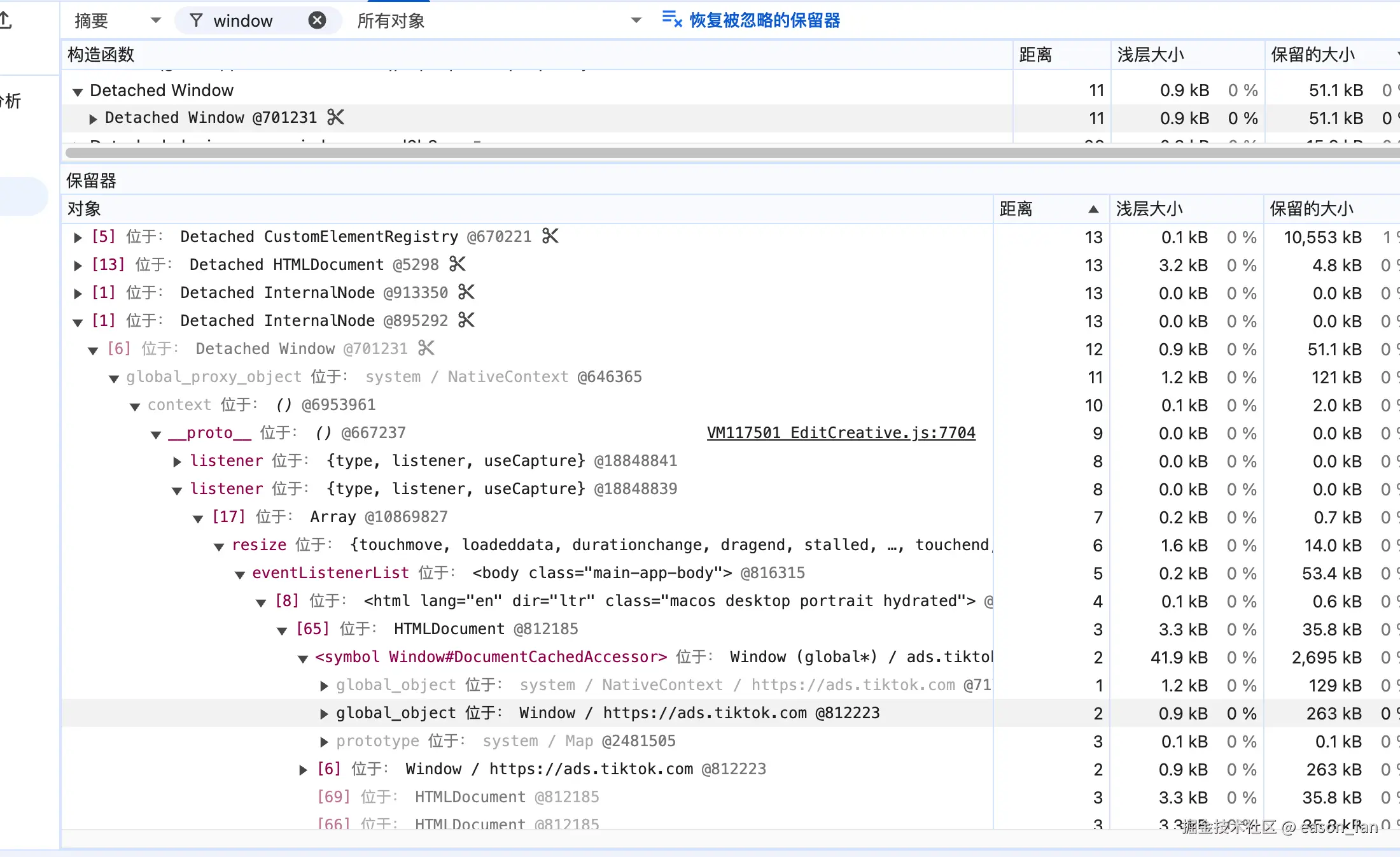Expand the Detached Window @701231 row
Image resolution: width=1400 pixels, height=857 pixels.
(x=93, y=119)
